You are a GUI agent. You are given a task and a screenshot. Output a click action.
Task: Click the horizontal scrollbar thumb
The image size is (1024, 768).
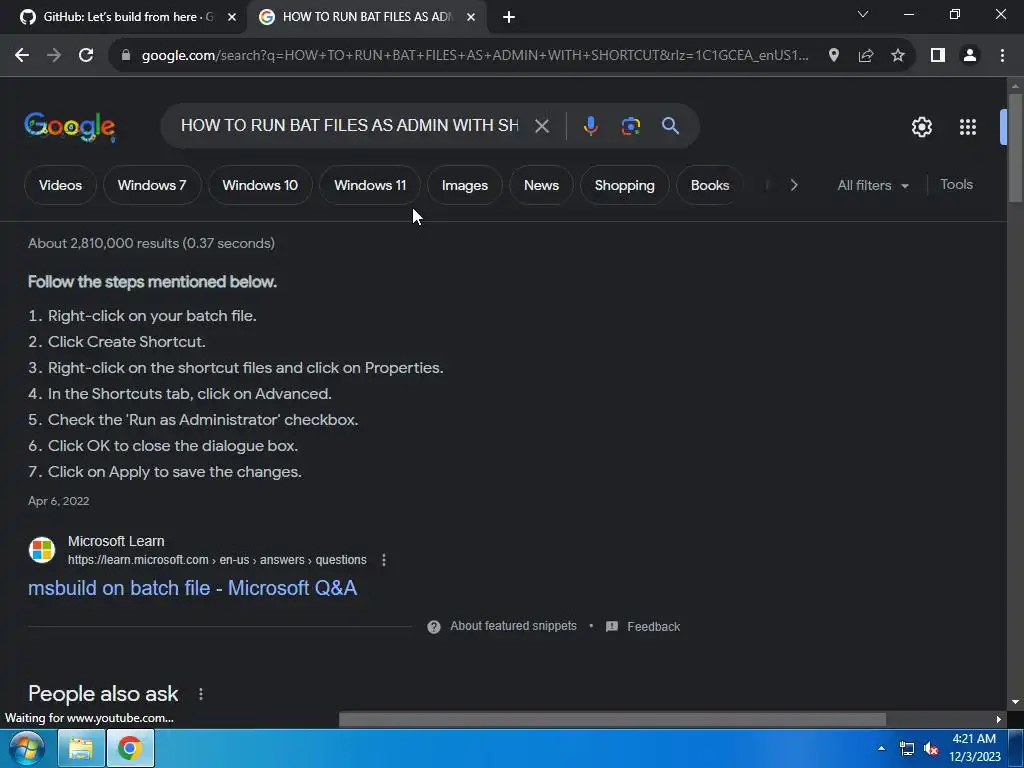point(612,720)
